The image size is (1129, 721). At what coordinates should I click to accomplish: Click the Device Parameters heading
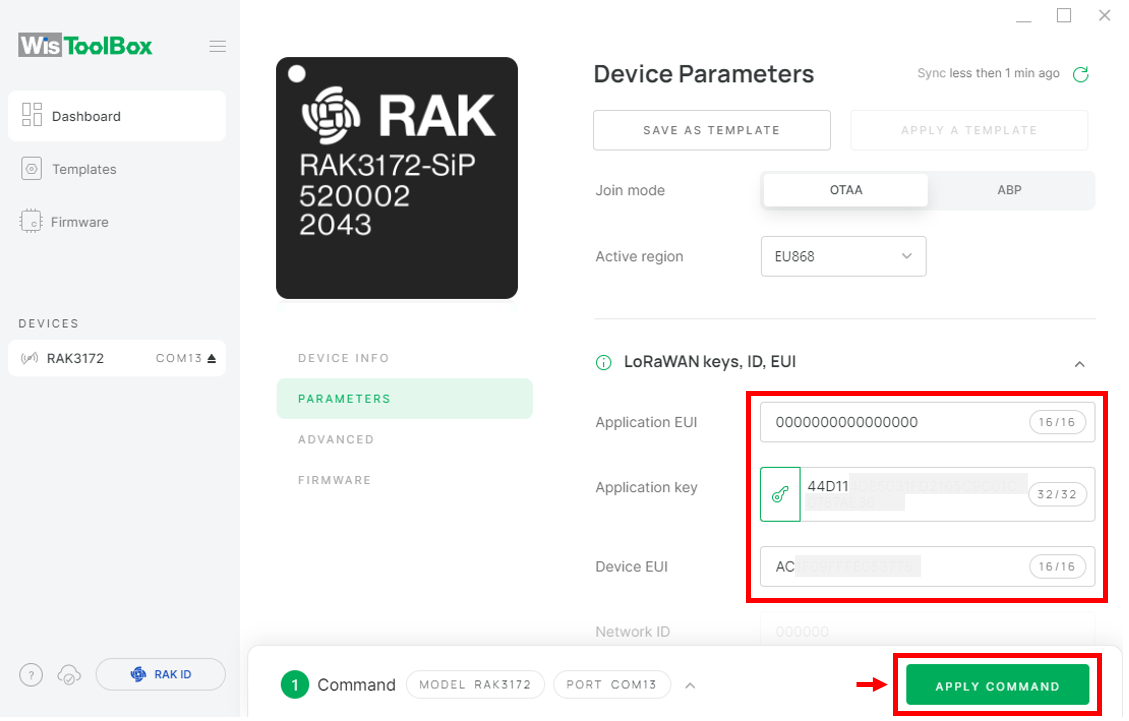pyautogui.click(x=703, y=74)
